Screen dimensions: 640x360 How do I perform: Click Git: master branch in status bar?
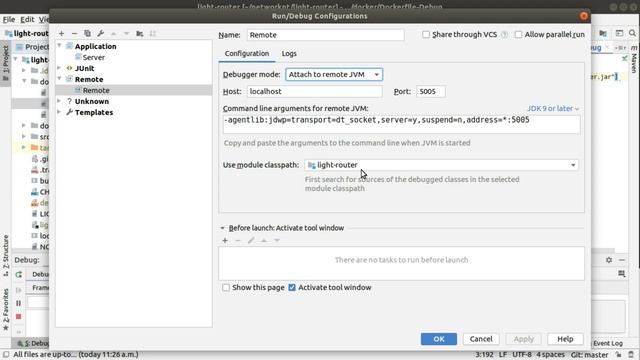click(x=589, y=355)
